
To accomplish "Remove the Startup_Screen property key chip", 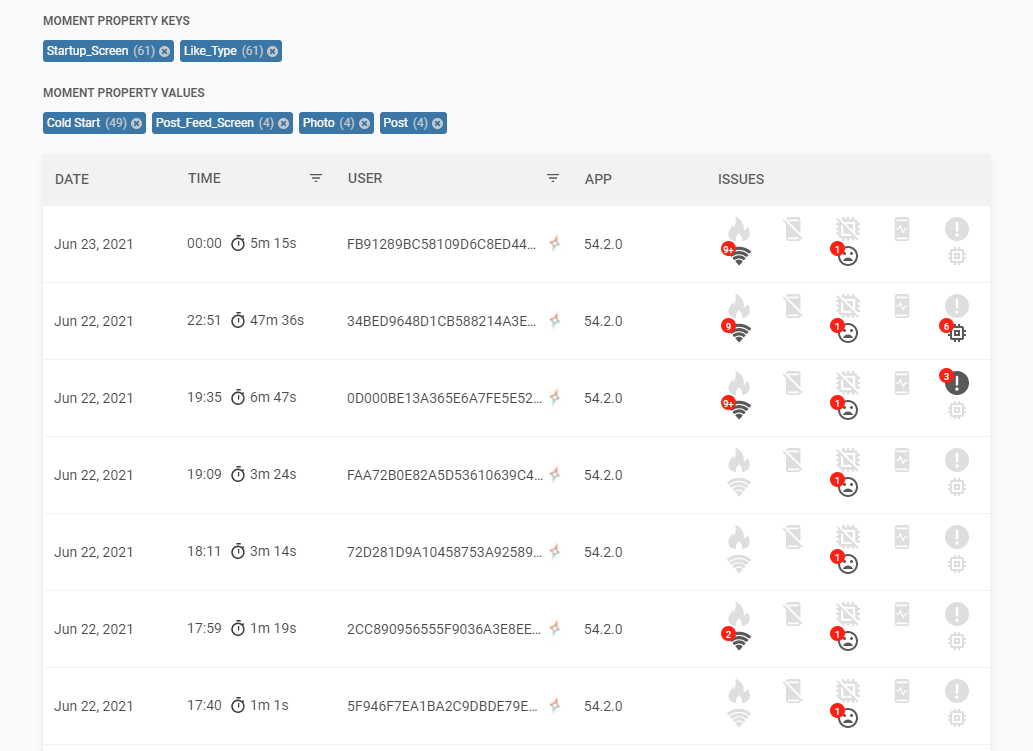I will (x=165, y=51).
